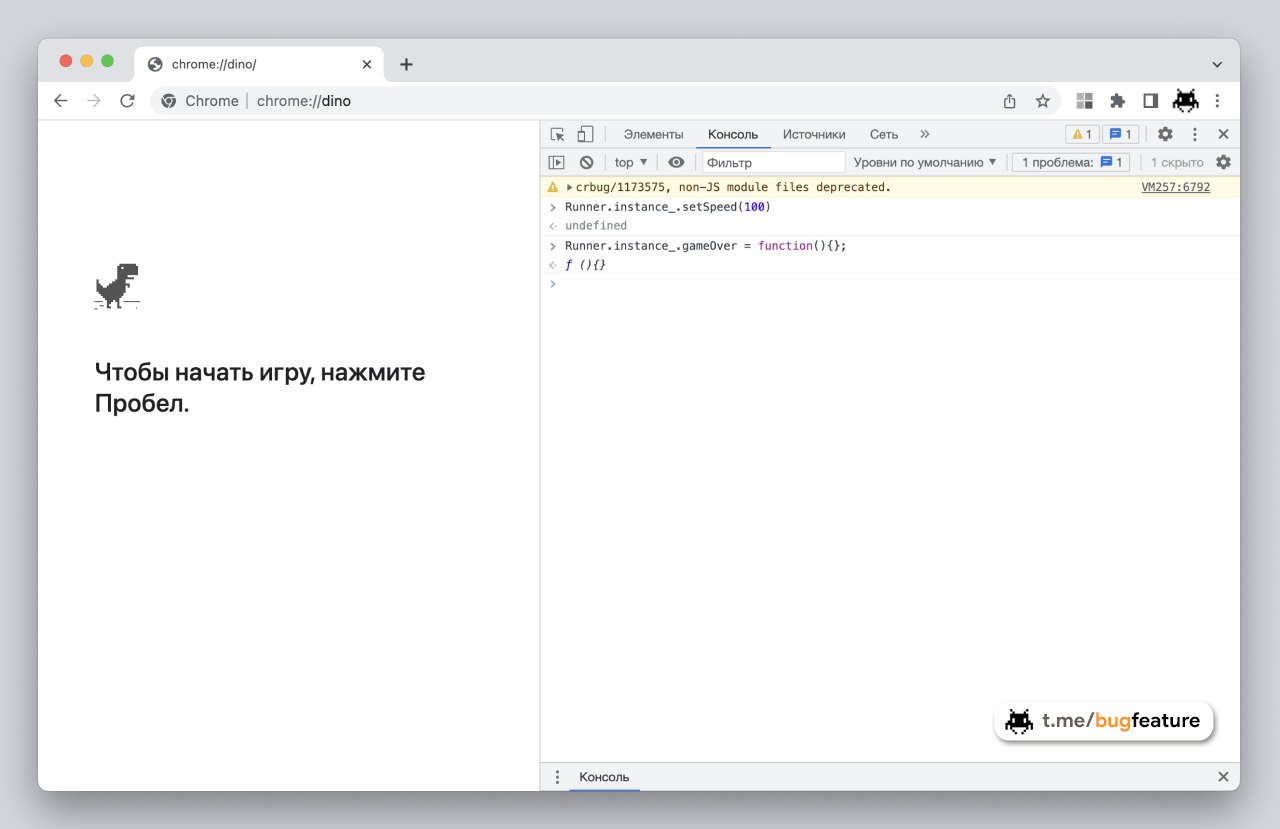Toggle the device toolbar icon
Screen dimensions: 1280x829
(586, 134)
